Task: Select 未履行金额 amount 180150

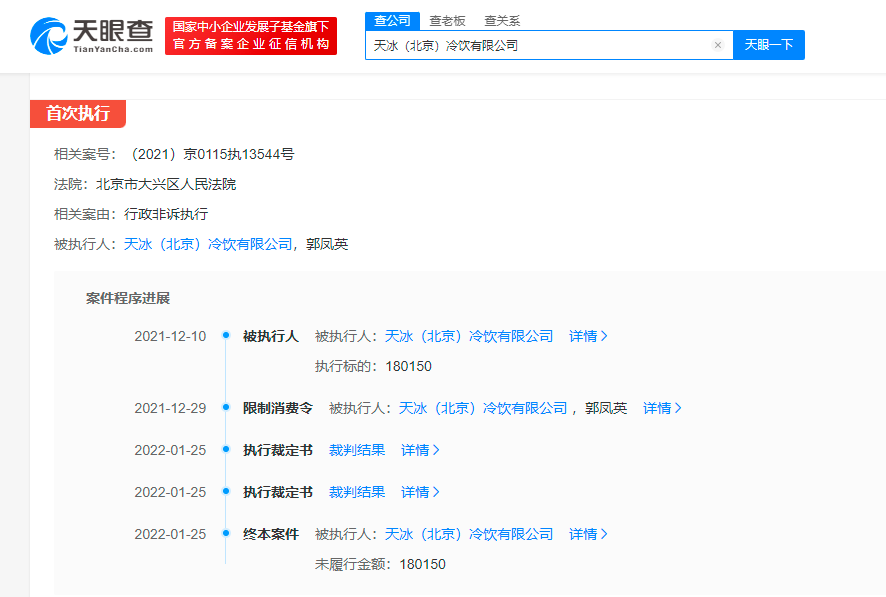Action: point(423,565)
